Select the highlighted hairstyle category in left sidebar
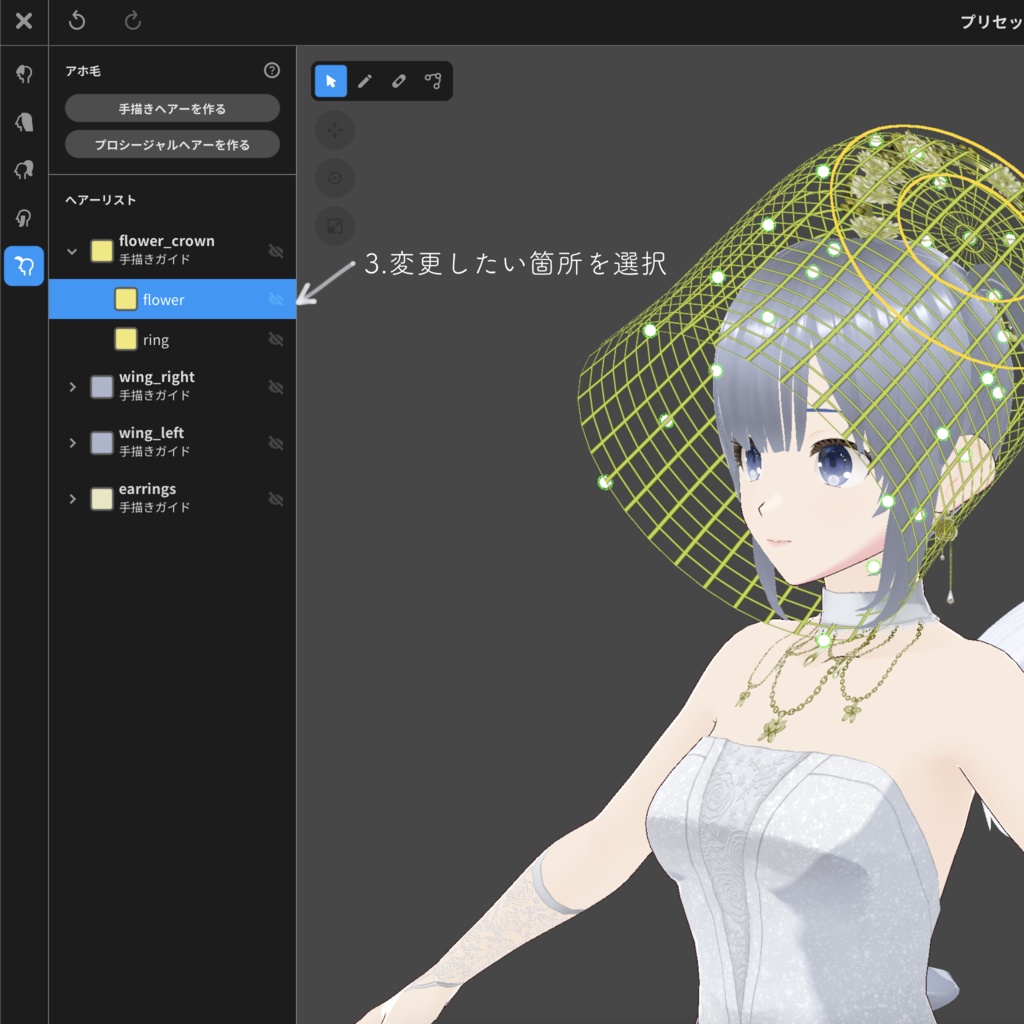The image size is (1024, 1024). (23, 266)
